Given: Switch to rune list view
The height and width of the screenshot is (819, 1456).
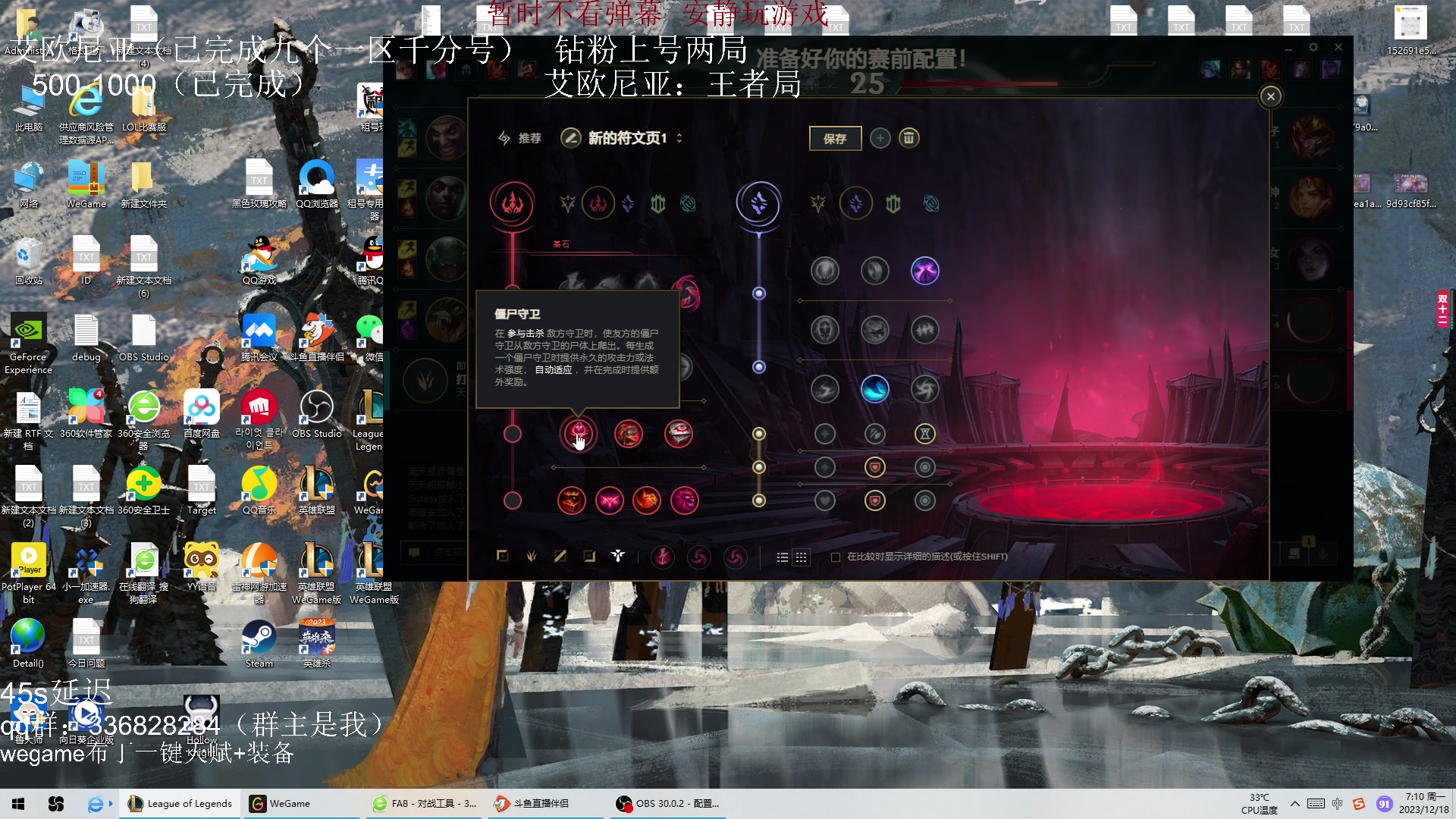Looking at the screenshot, I should (x=783, y=557).
